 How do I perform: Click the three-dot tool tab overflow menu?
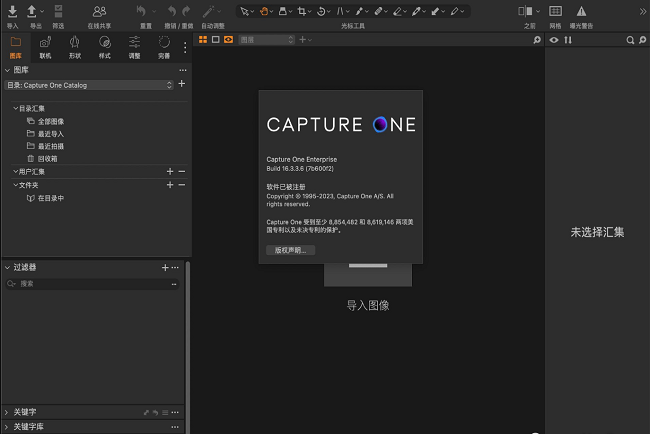[x=185, y=48]
